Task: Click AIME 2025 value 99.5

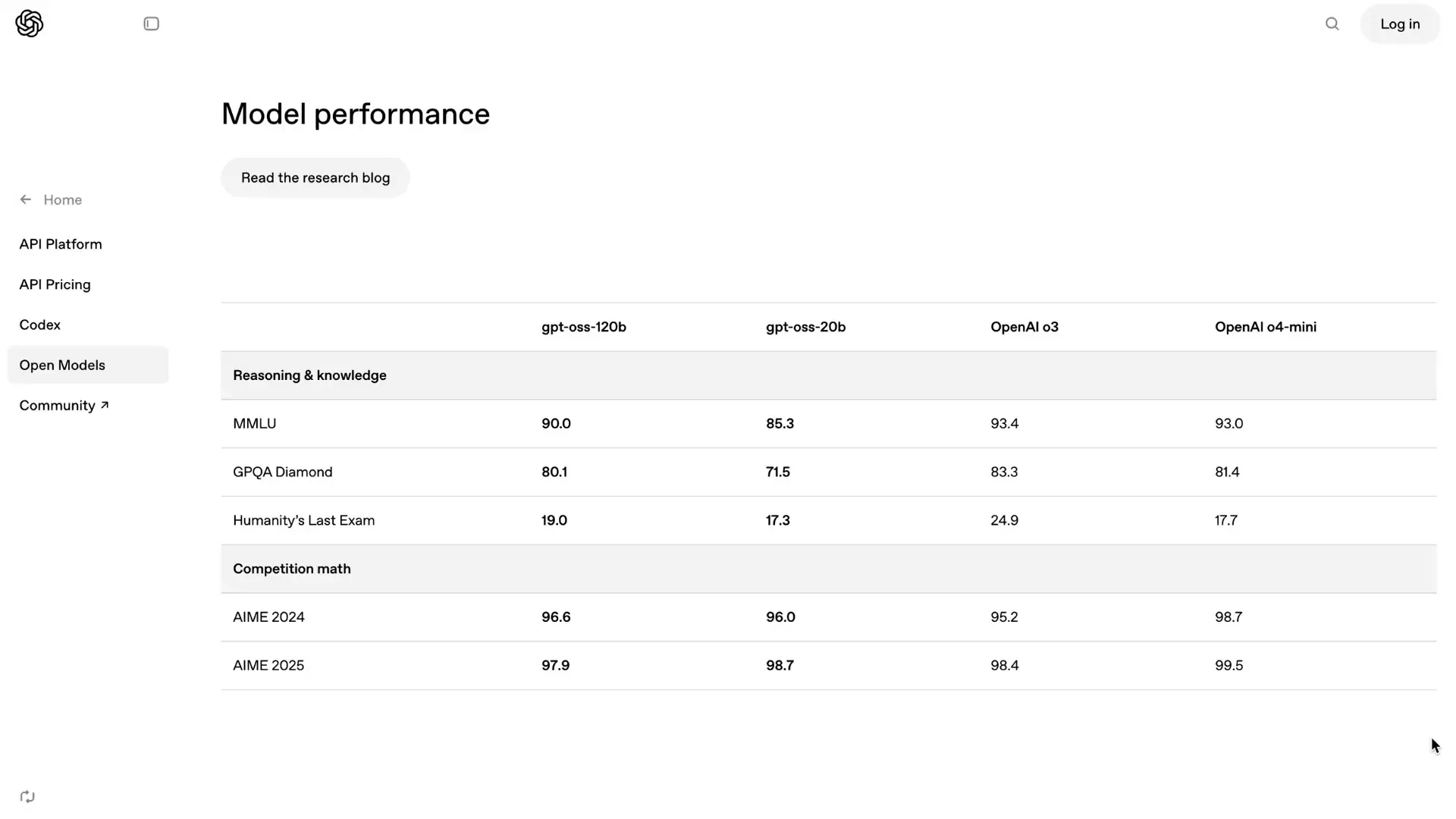Action: [x=1228, y=665]
